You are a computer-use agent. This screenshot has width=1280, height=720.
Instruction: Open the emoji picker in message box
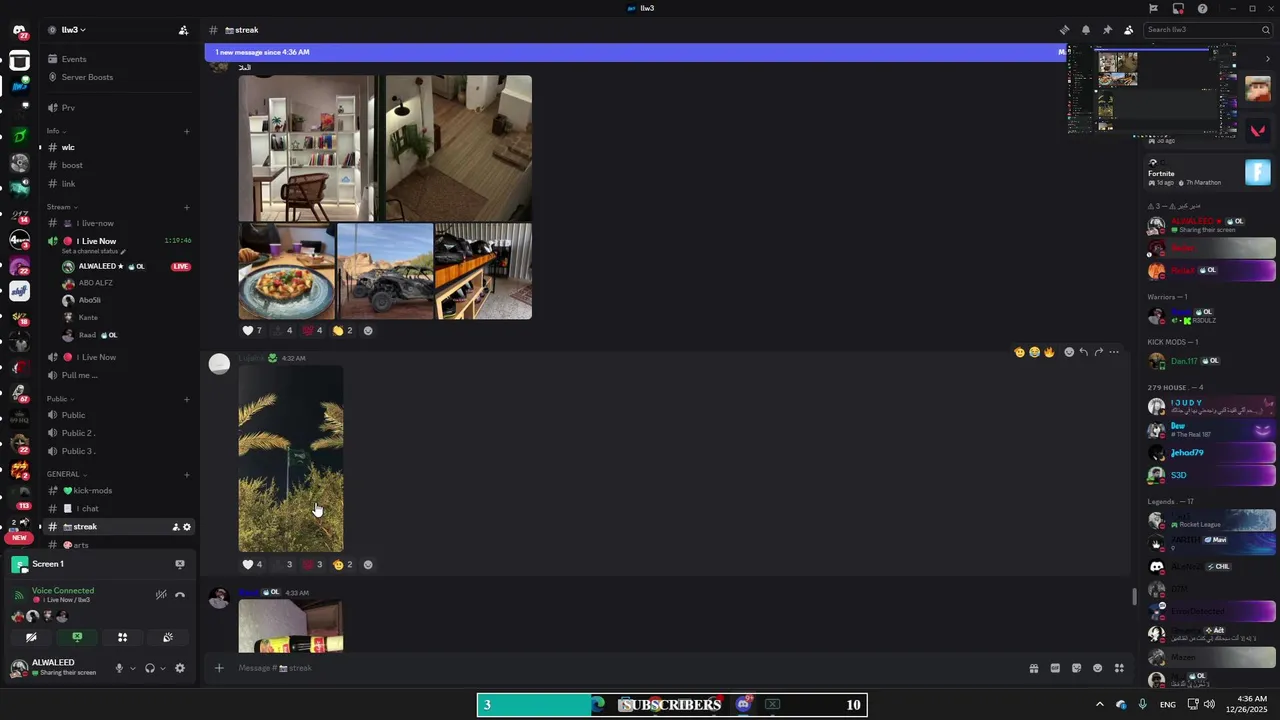pyautogui.click(x=1098, y=668)
